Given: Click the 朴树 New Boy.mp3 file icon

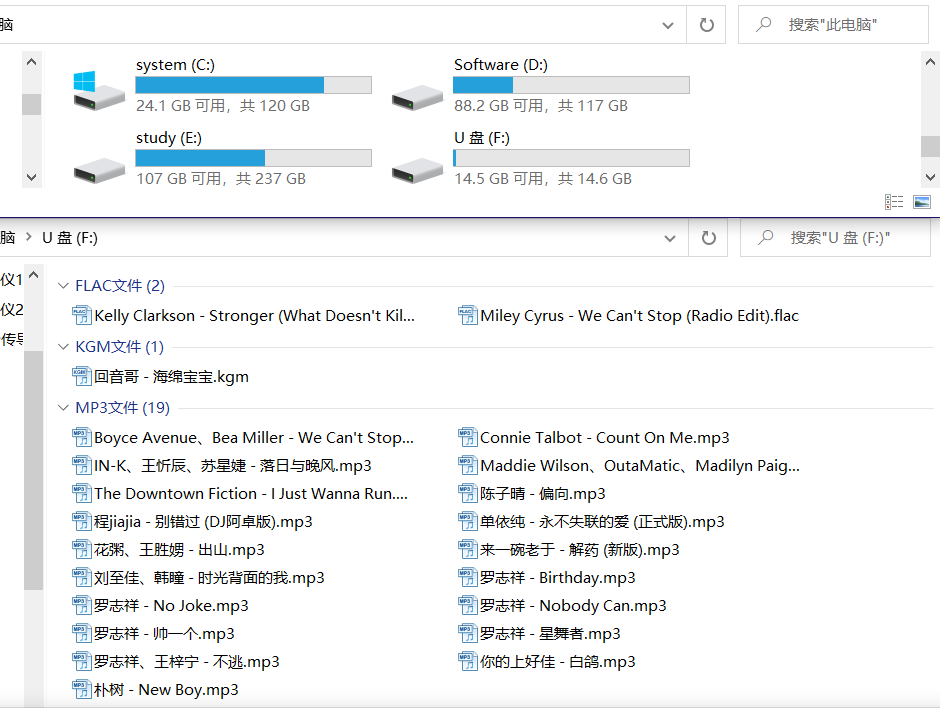Looking at the screenshot, I should [x=82, y=689].
